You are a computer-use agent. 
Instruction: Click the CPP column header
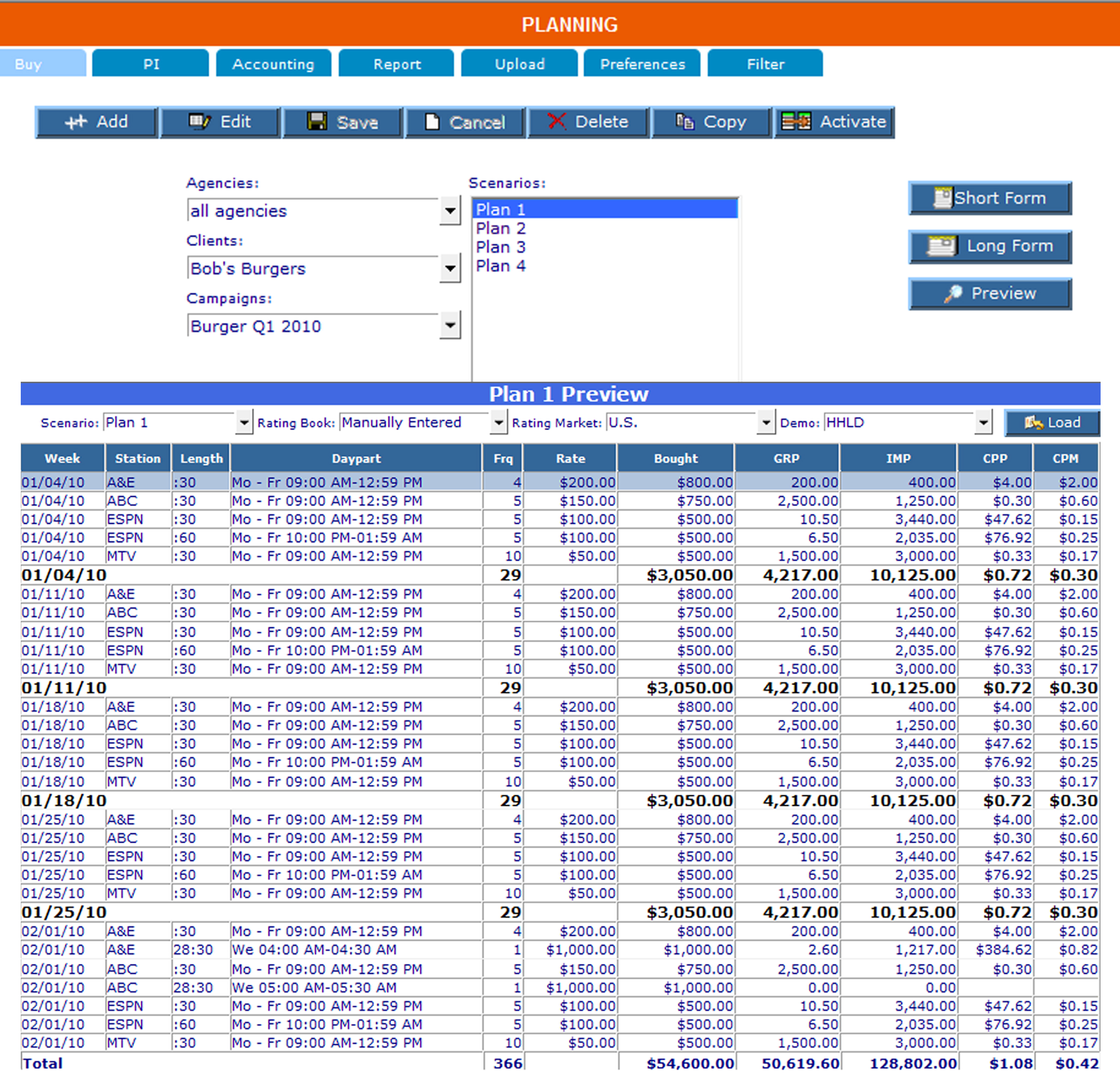pyautogui.click(x=995, y=458)
